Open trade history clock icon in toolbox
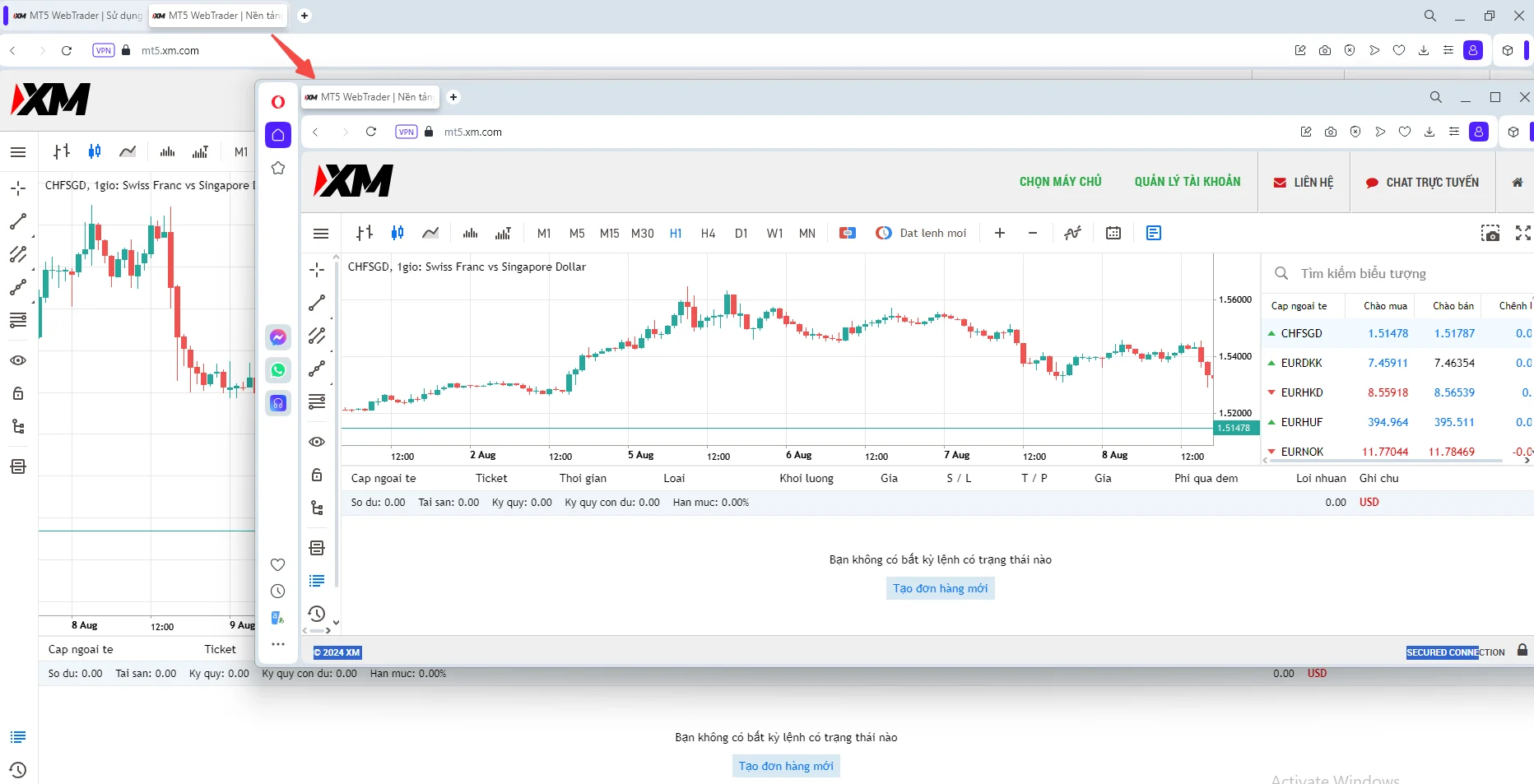 coord(317,614)
